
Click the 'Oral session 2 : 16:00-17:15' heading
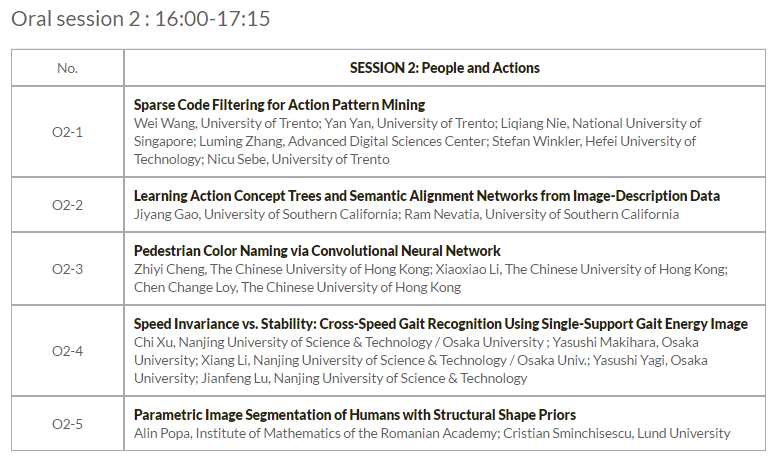point(141,19)
